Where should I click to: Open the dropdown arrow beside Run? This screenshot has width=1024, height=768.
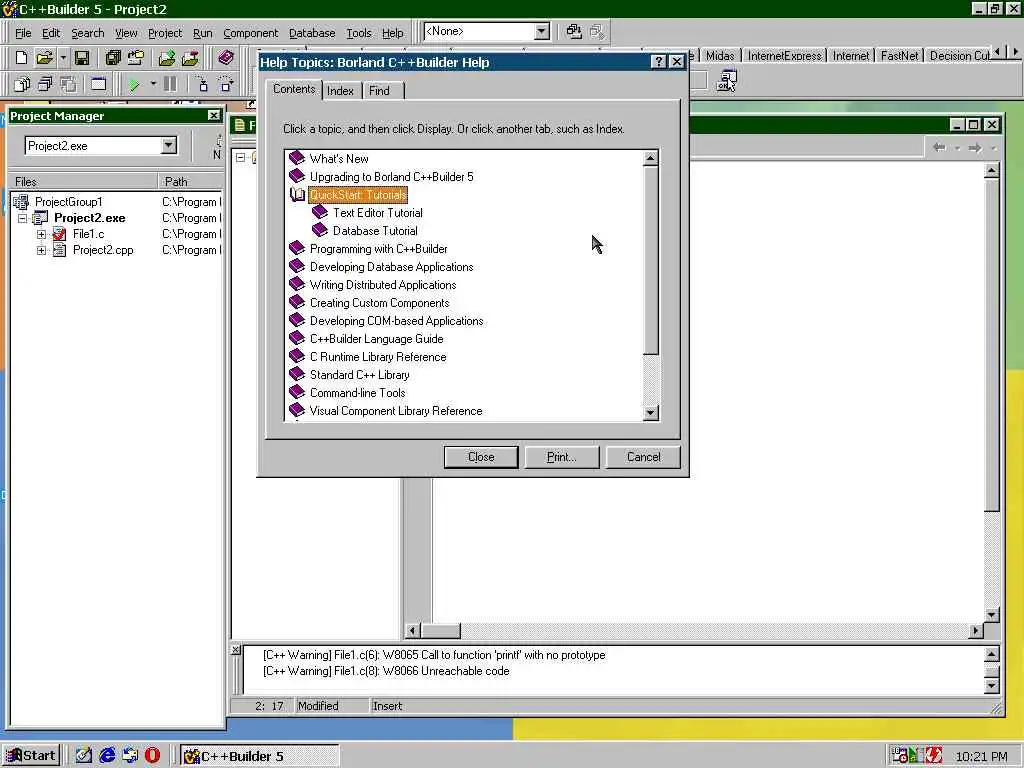(x=153, y=84)
